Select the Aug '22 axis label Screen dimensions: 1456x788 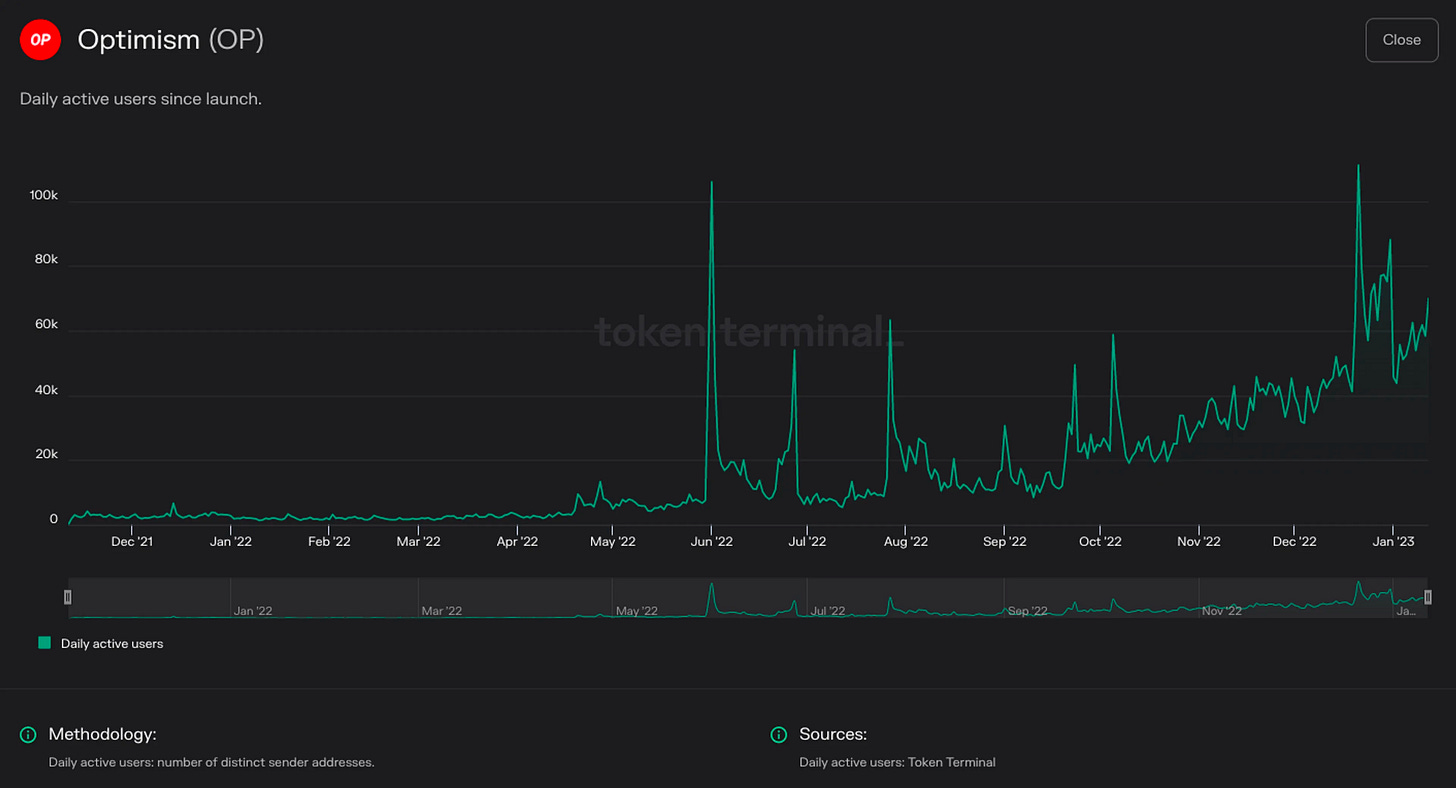click(x=906, y=542)
